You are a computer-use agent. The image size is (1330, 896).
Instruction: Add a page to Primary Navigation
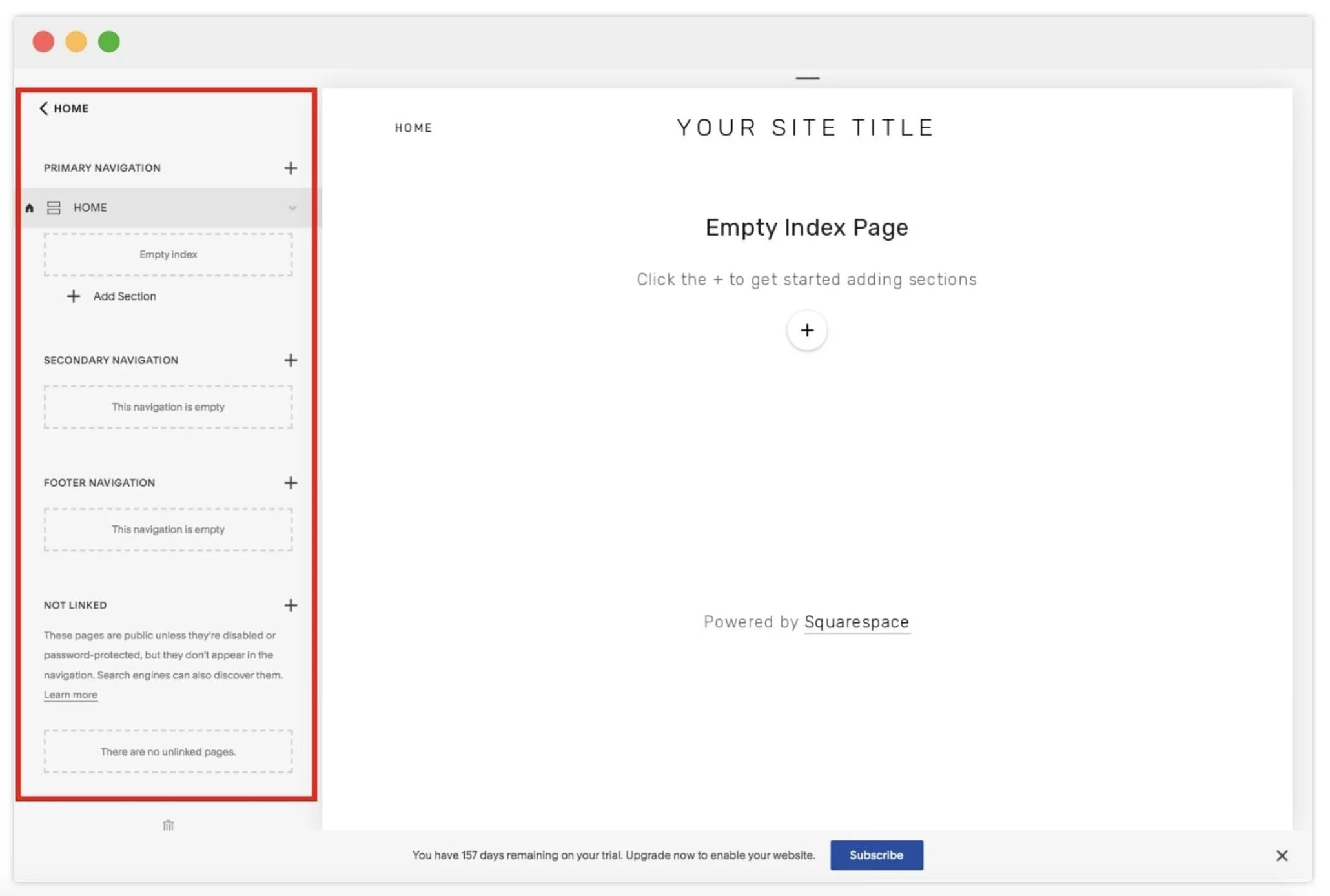coord(291,168)
